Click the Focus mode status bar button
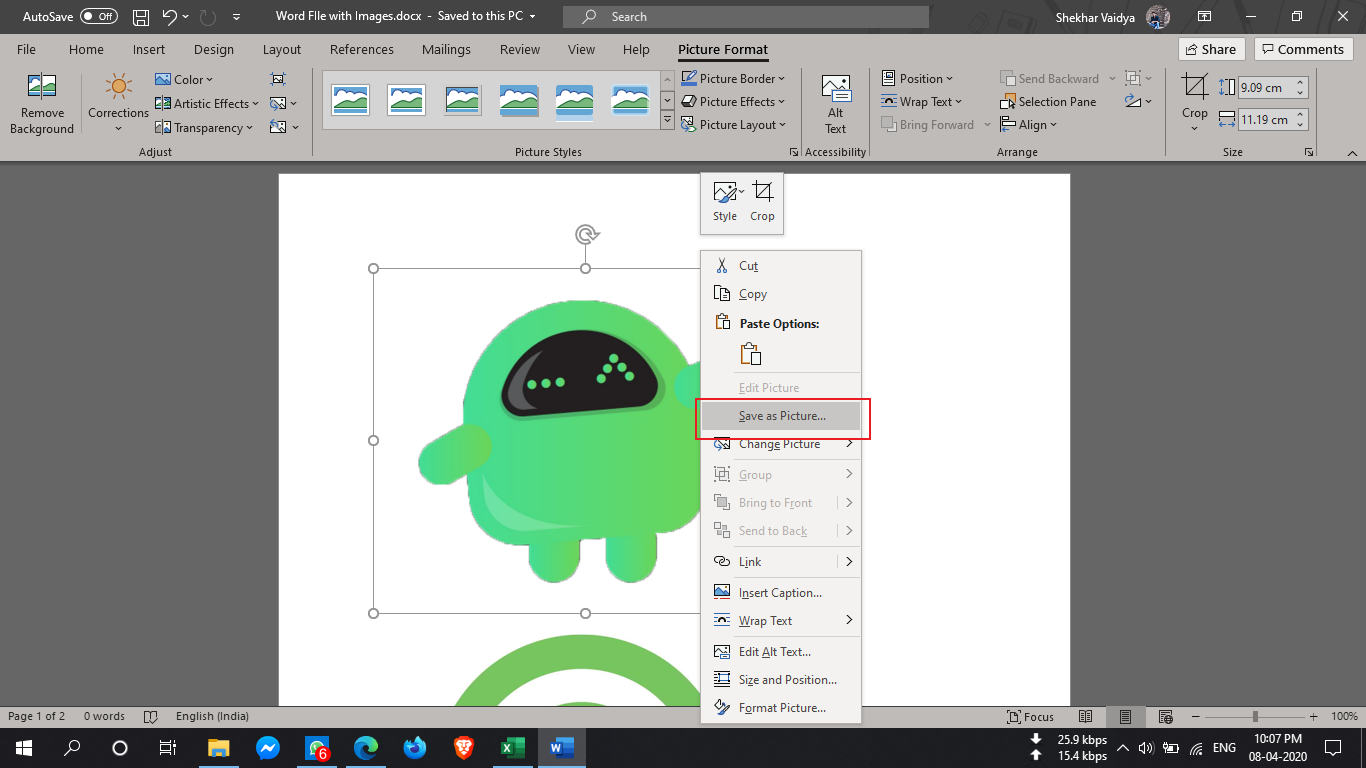1366x768 pixels. click(1031, 717)
